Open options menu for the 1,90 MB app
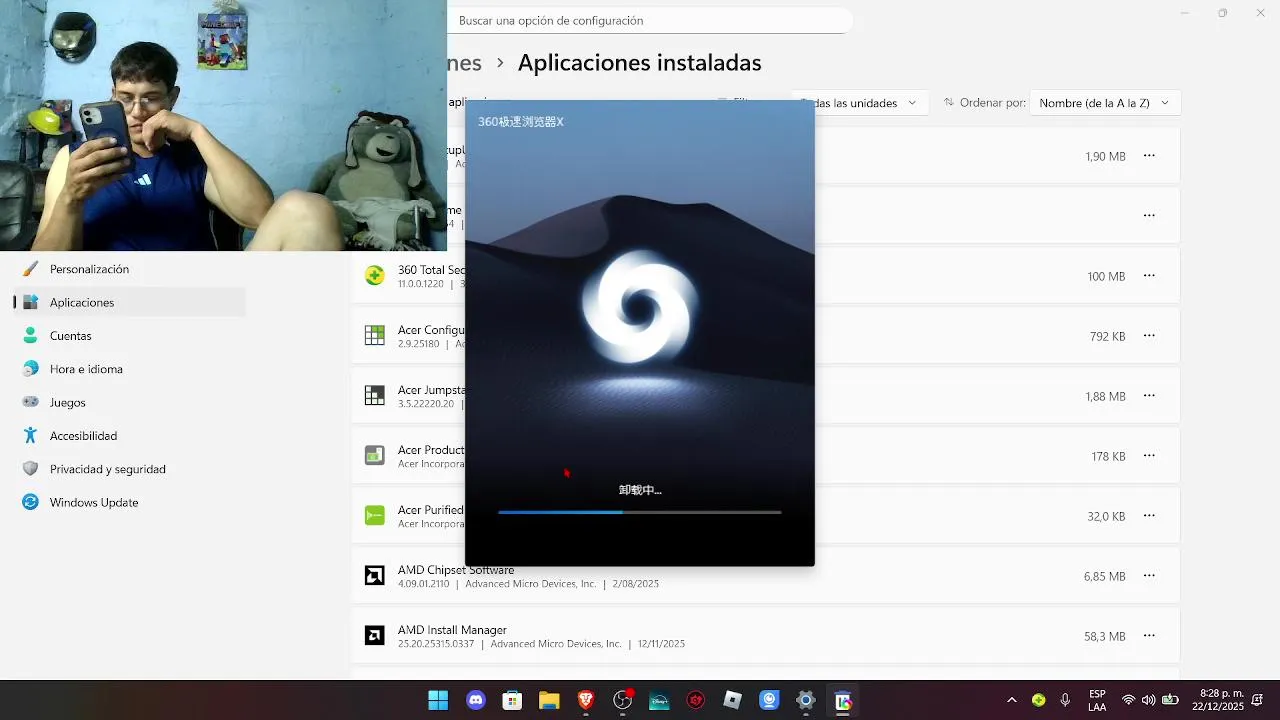Viewport: 1280px width, 720px height. tap(1149, 156)
